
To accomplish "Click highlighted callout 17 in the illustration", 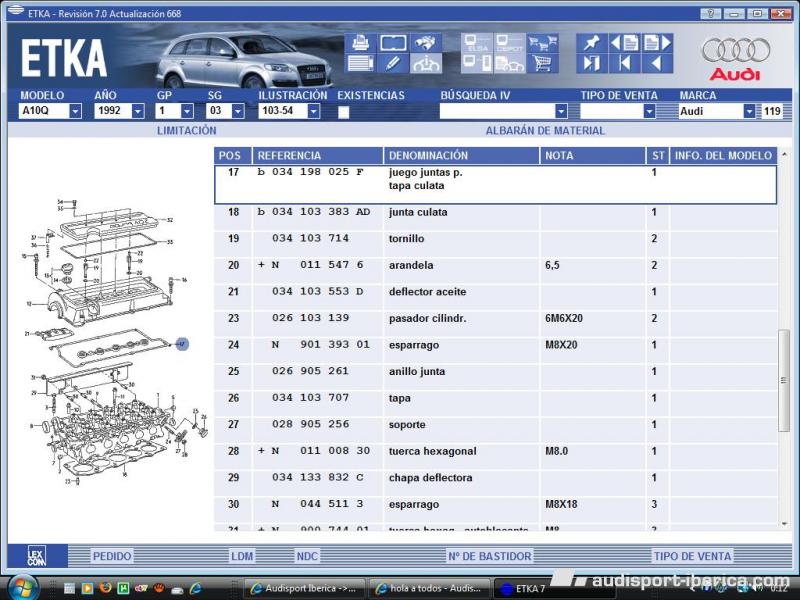I will coord(182,344).
